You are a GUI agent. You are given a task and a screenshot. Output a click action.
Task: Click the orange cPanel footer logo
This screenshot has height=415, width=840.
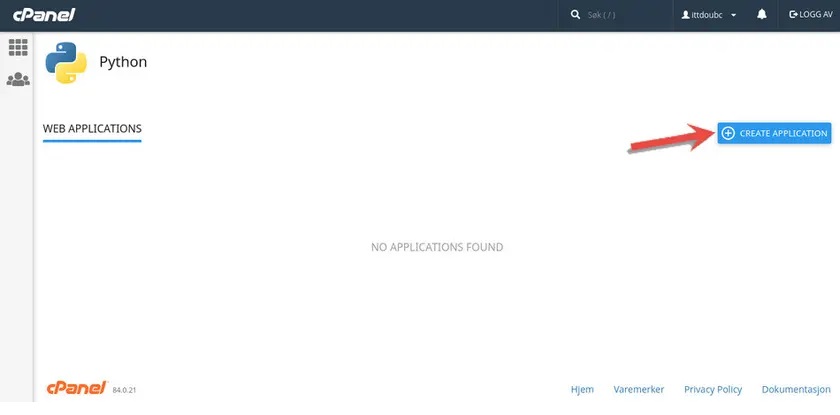(x=77, y=388)
